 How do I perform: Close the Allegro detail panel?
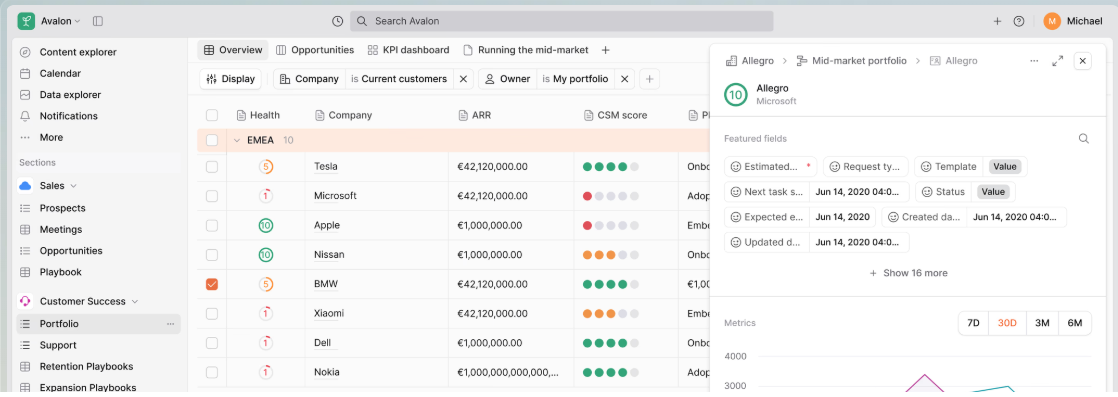(x=1082, y=61)
